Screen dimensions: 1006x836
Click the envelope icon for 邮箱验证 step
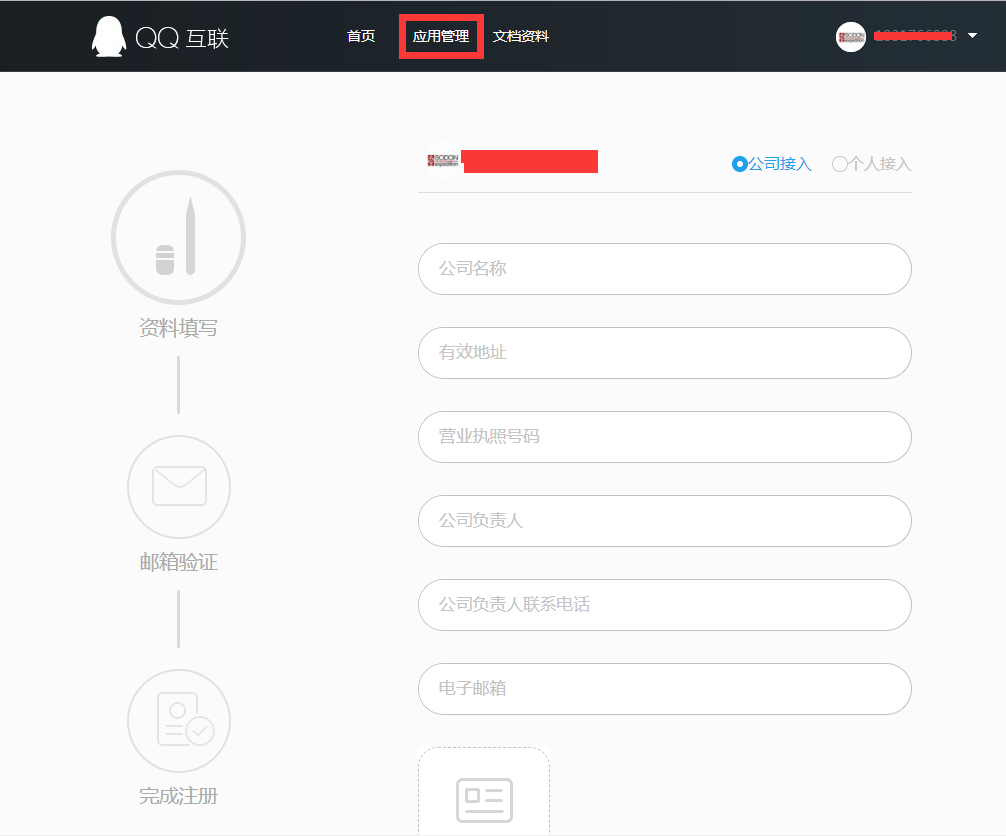[x=178, y=487]
